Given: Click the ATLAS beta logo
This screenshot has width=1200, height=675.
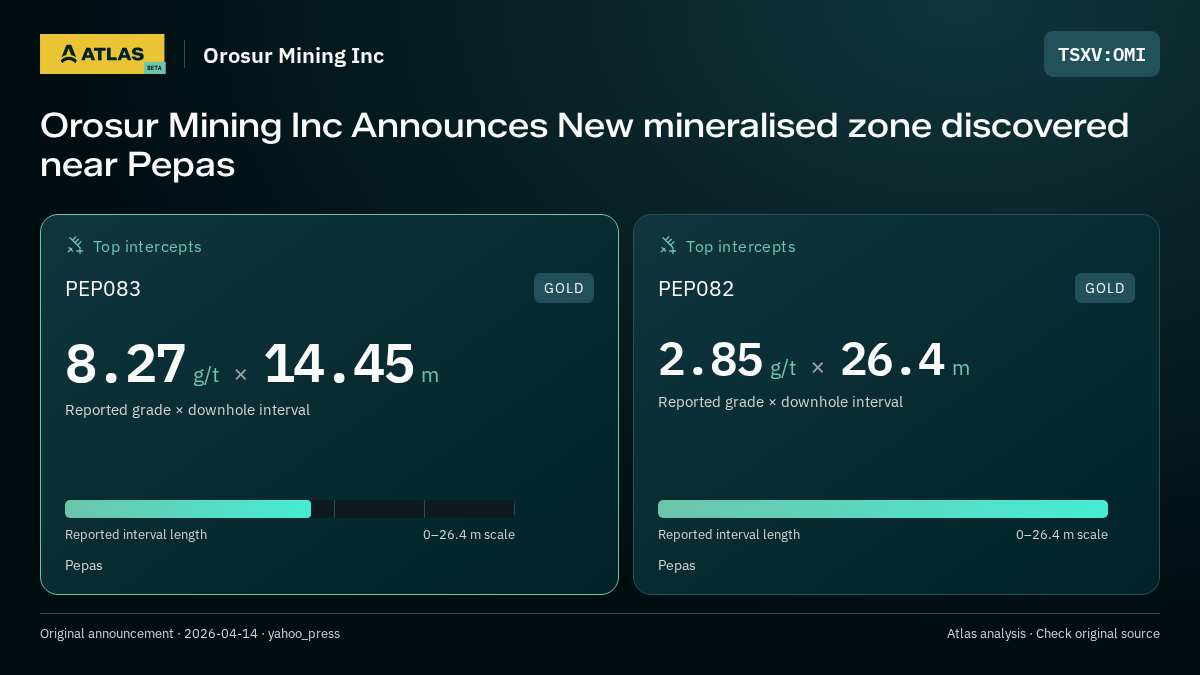Looking at the screenshot, I should coord(102,54).
